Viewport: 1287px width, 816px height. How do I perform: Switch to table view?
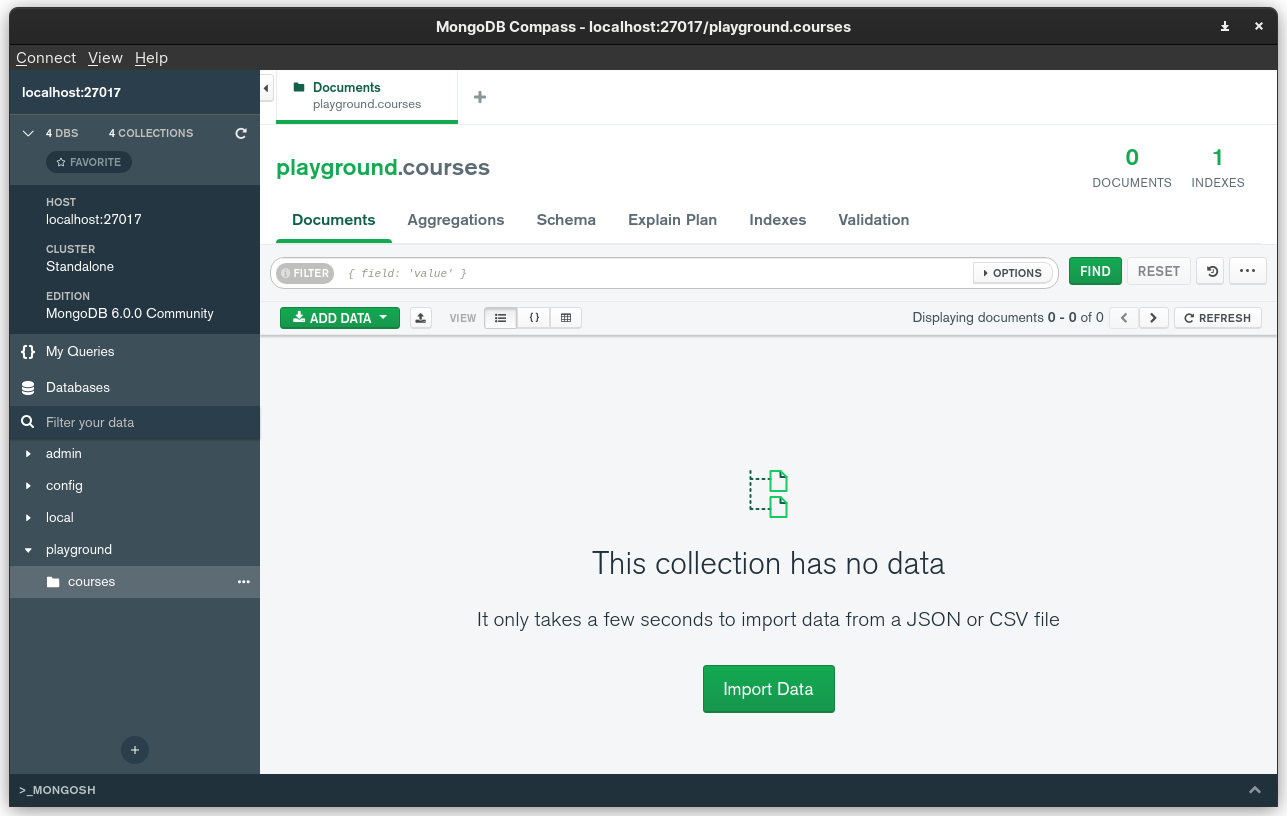pos(566,318)
